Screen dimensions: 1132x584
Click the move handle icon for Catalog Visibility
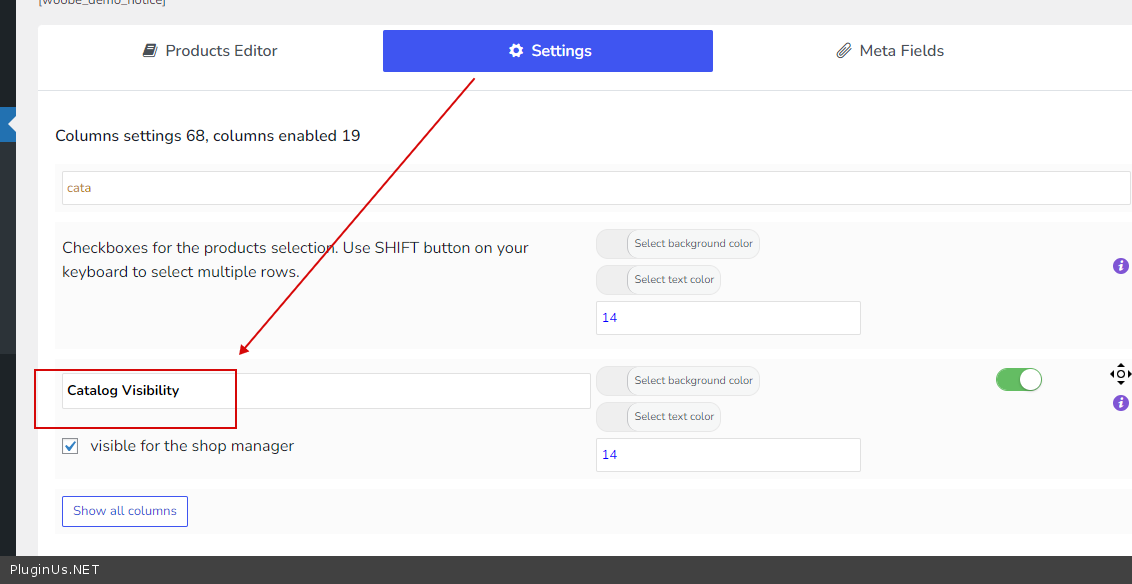point(1120,374)
